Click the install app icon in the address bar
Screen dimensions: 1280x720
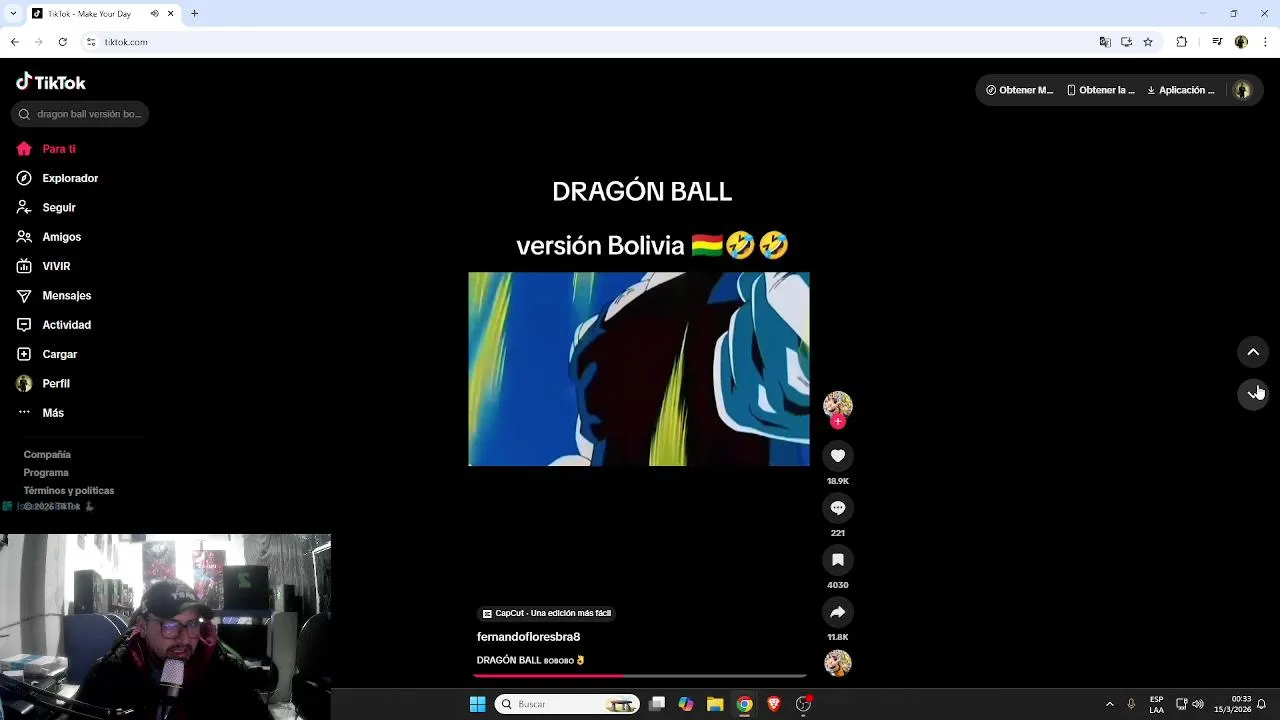[1126, 42]
